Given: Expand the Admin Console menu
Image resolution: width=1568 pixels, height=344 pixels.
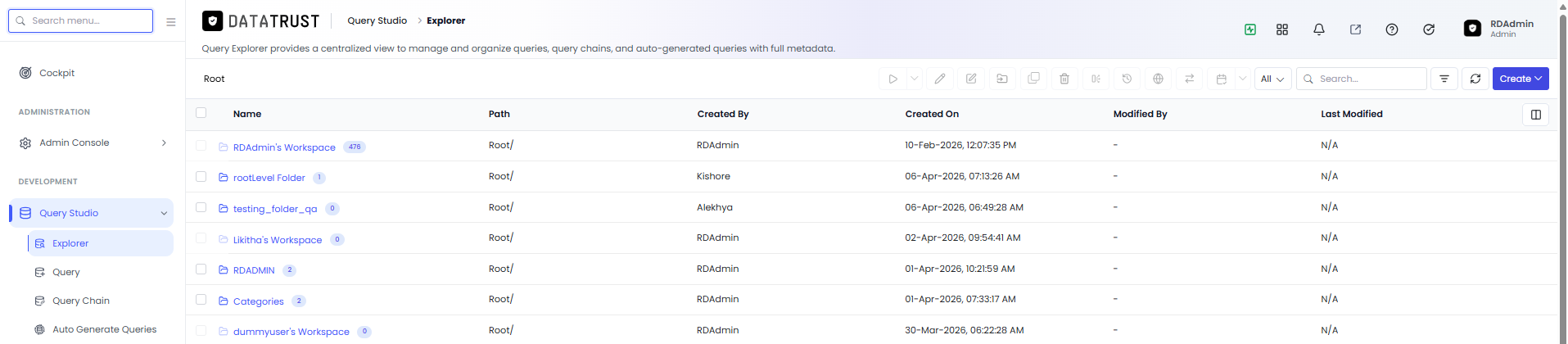Looking at the screenshot, I should point(93,143).
